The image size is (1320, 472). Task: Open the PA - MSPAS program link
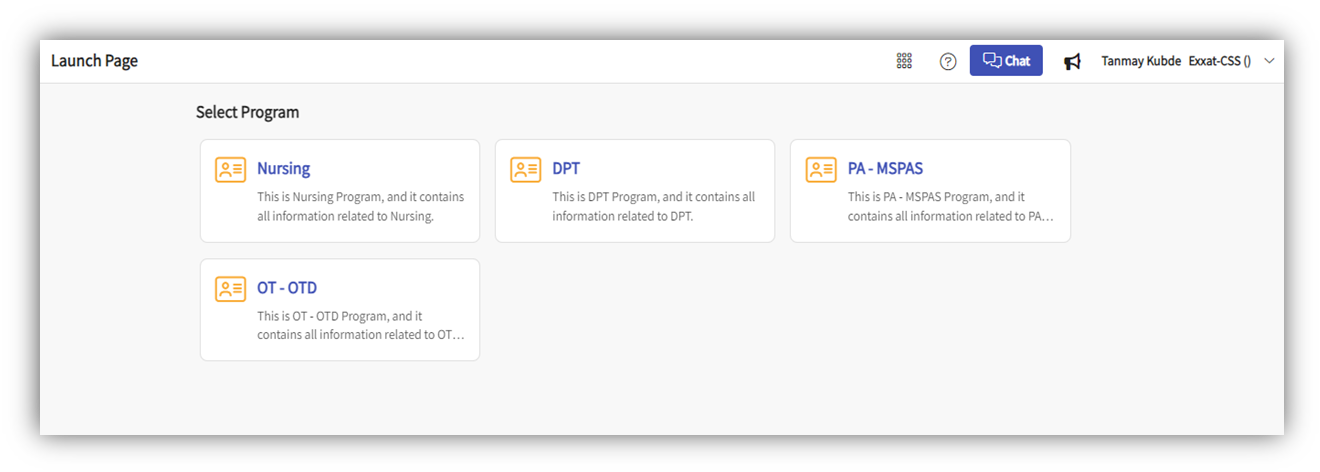point(885,169)
